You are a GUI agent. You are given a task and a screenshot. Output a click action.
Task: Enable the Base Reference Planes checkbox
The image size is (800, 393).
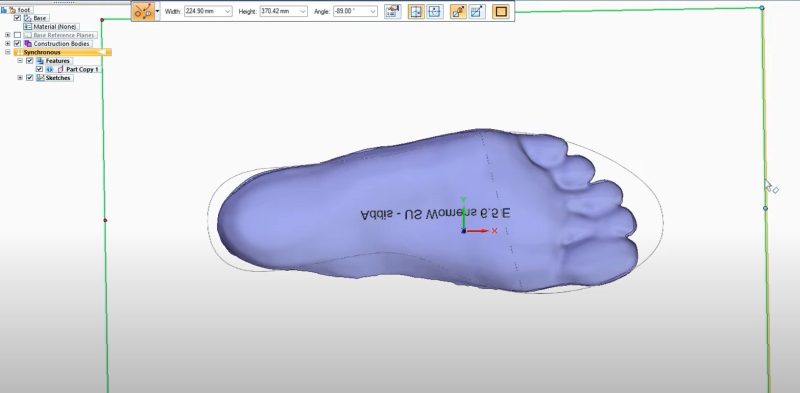coord(17,35)
